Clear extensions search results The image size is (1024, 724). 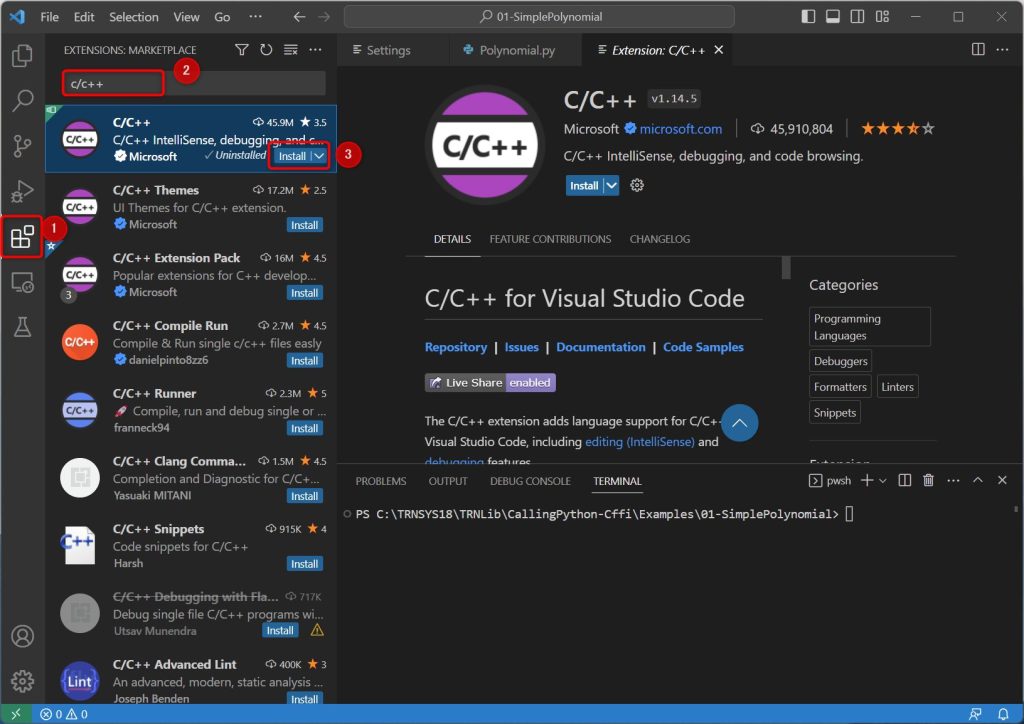(291, 50)
